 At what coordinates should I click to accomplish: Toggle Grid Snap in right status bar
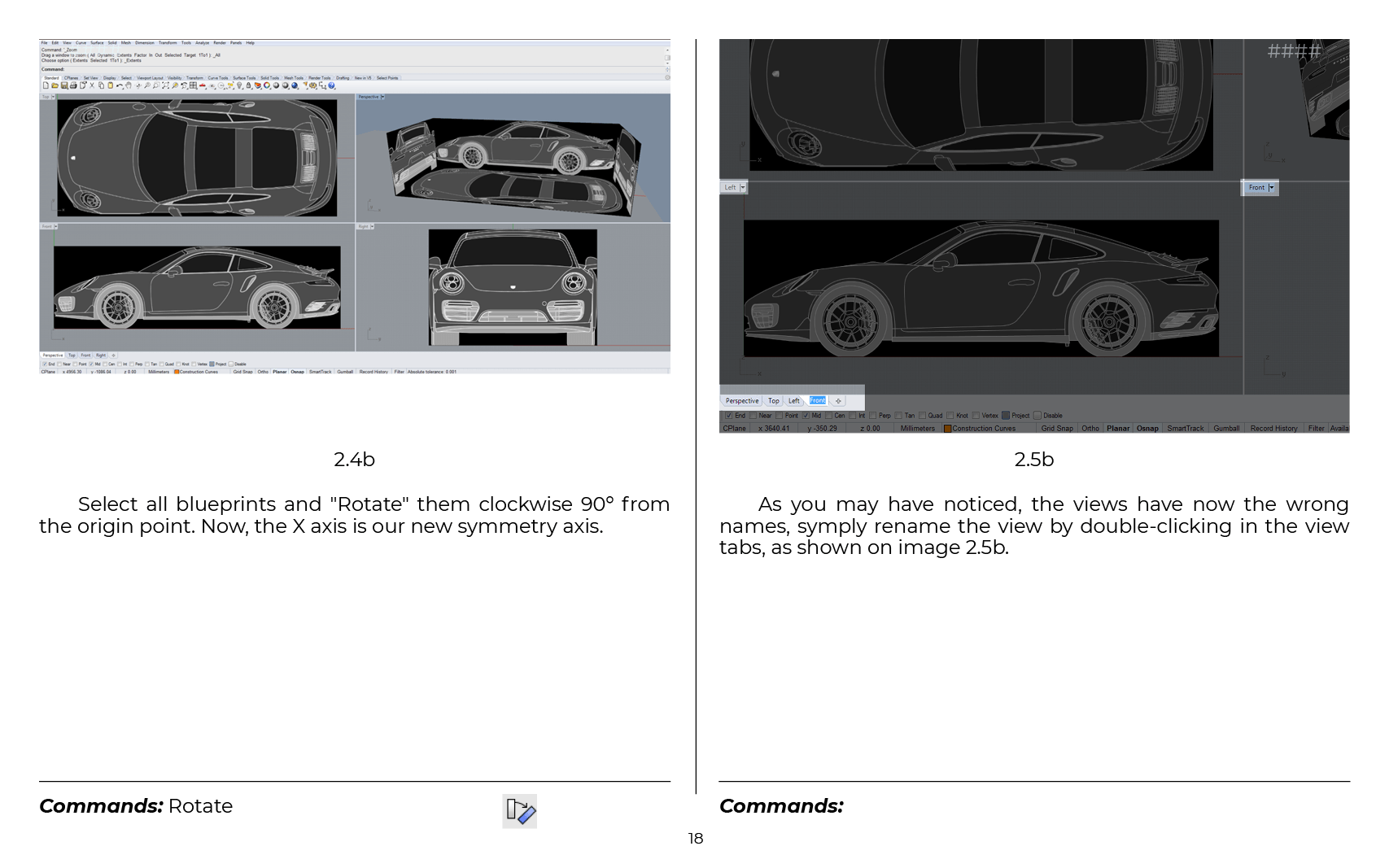click(x=1056, y=429)
